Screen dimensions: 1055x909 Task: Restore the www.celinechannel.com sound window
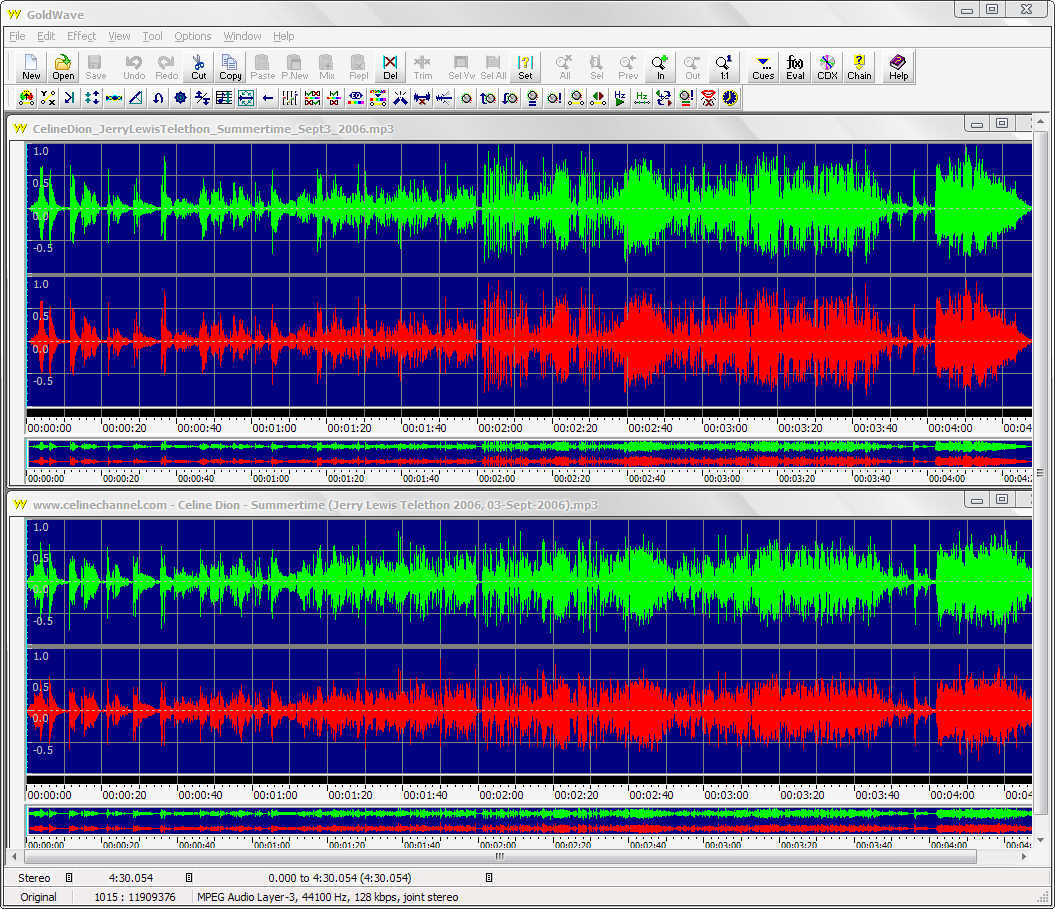pyautogui.click(x=1002, y=500)
